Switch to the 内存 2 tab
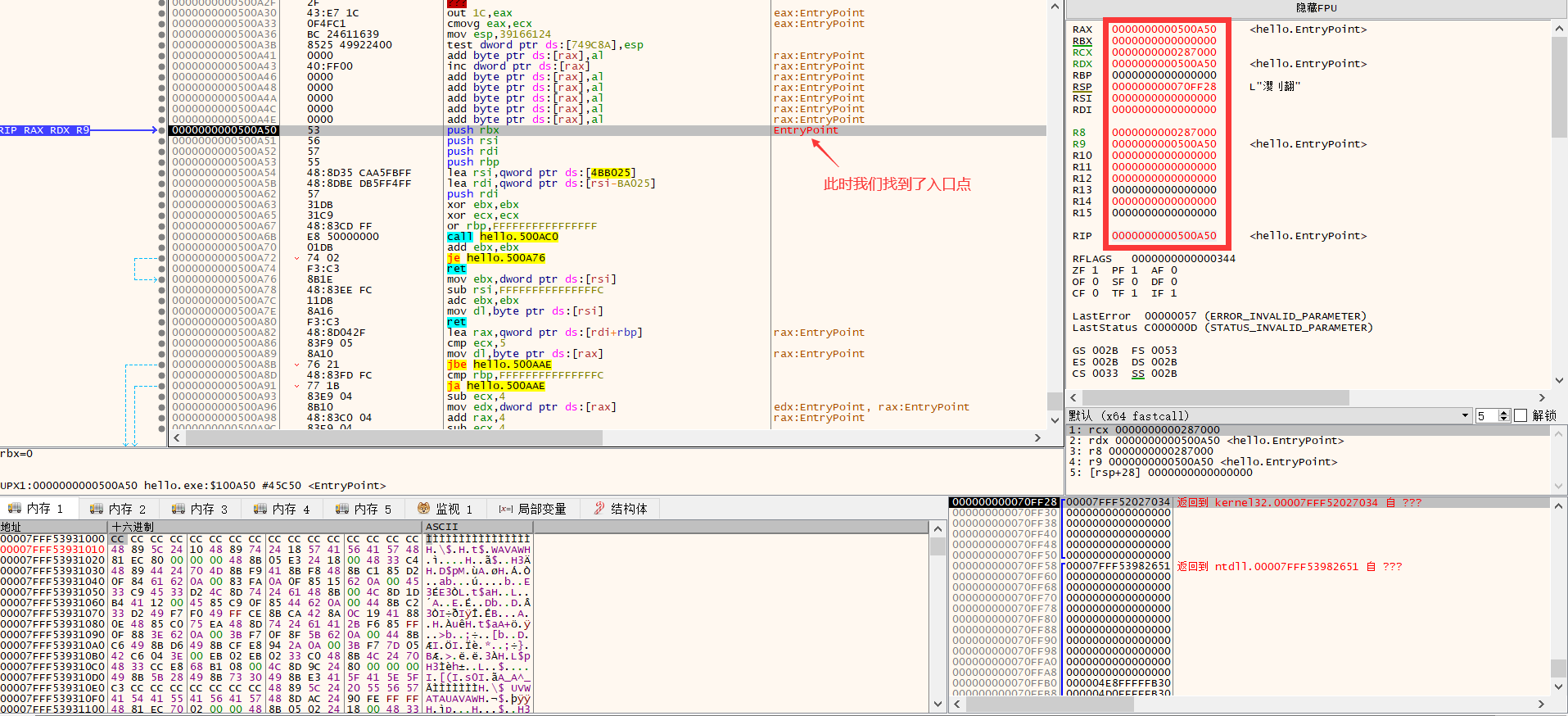 [x=119, y=509]
